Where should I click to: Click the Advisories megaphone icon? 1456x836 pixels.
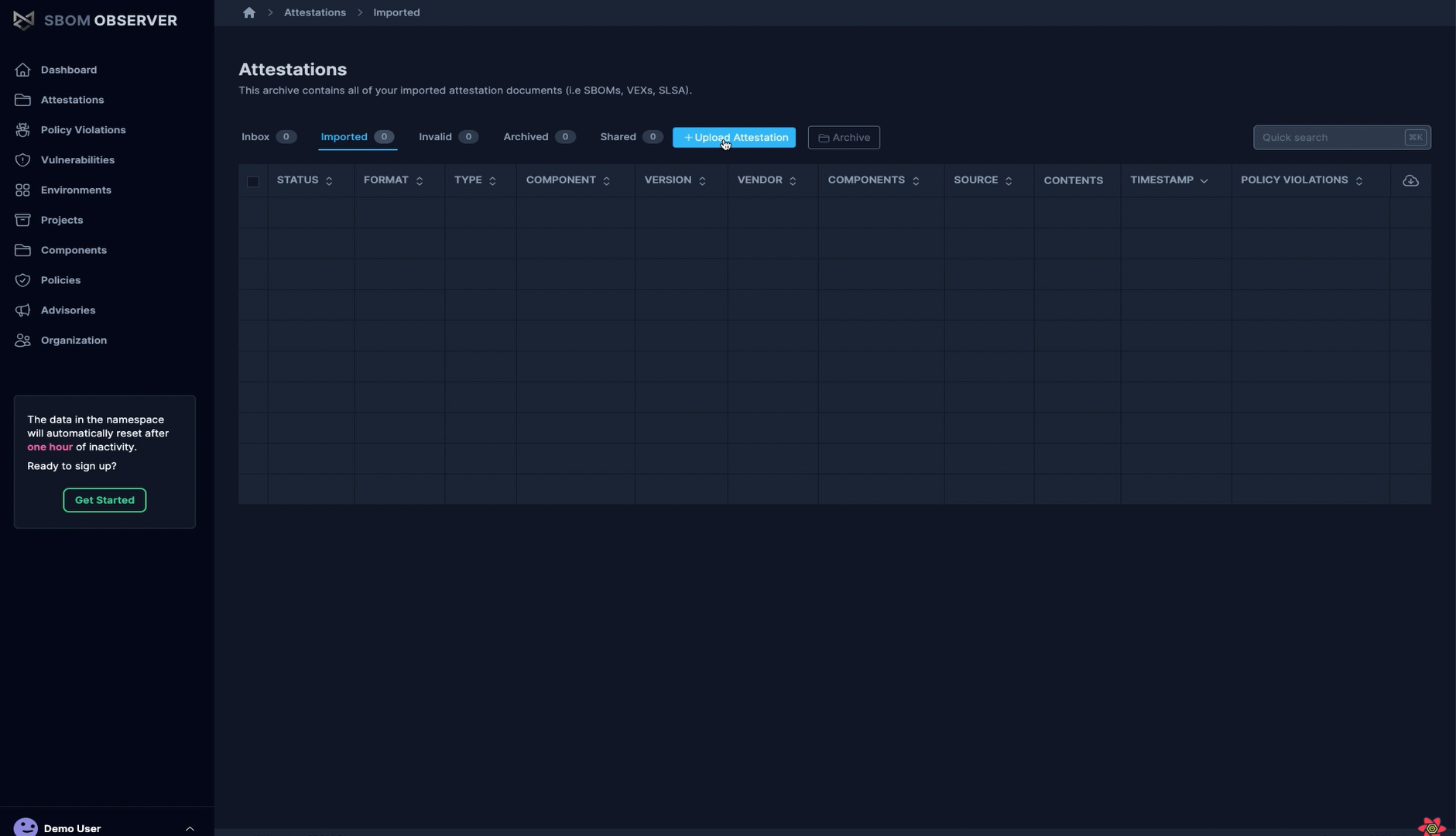tap(22, 310)
